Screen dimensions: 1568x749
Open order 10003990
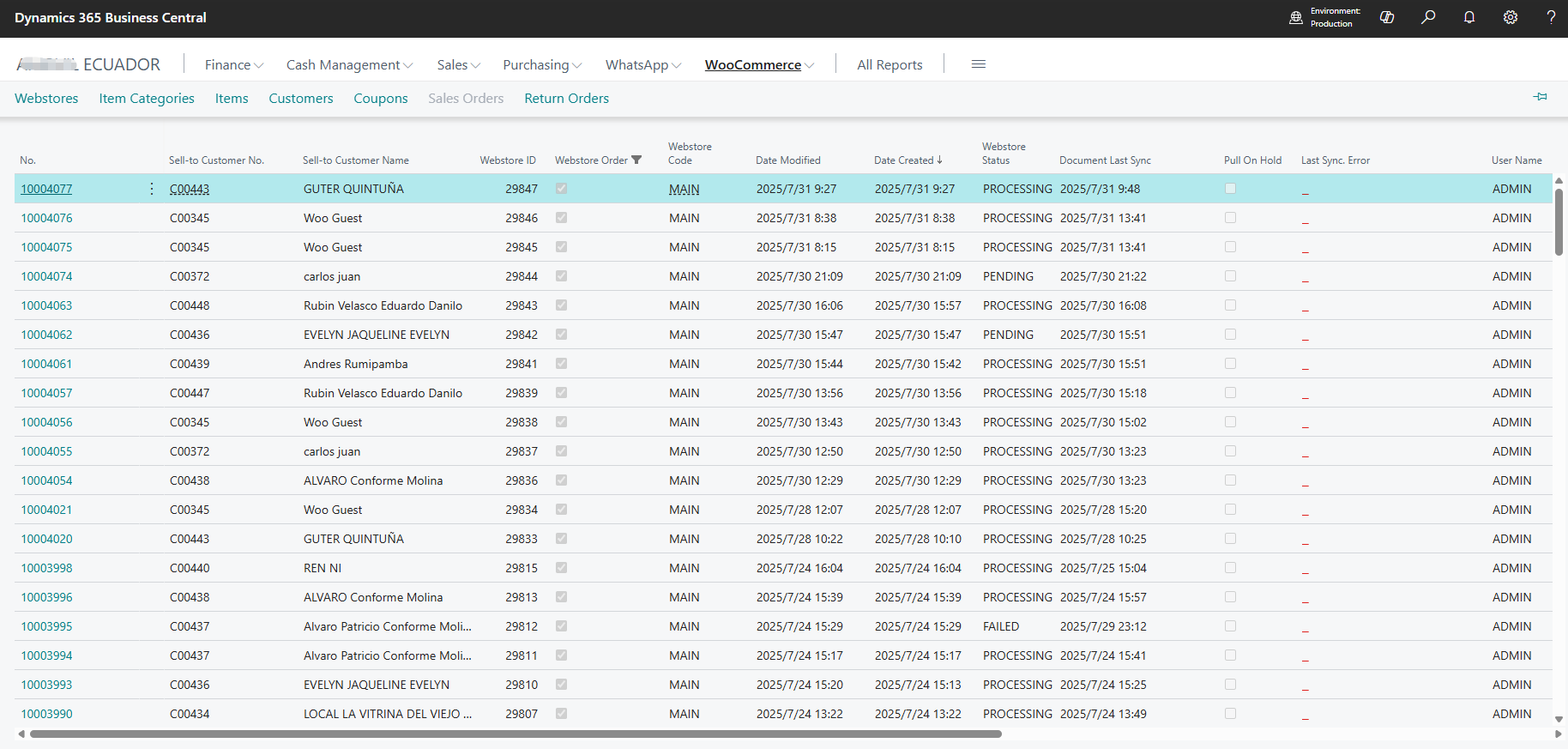coord(46,714)
